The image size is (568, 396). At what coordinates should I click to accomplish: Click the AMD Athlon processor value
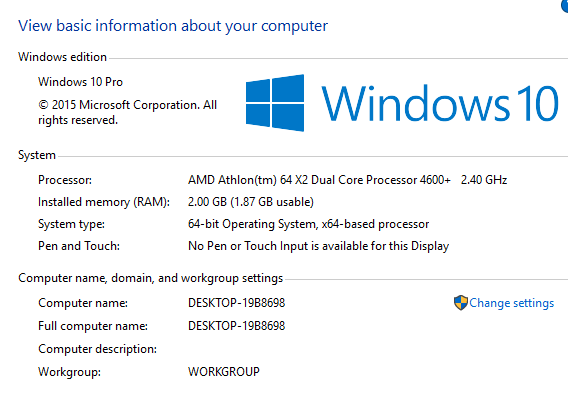click(319, 180)
